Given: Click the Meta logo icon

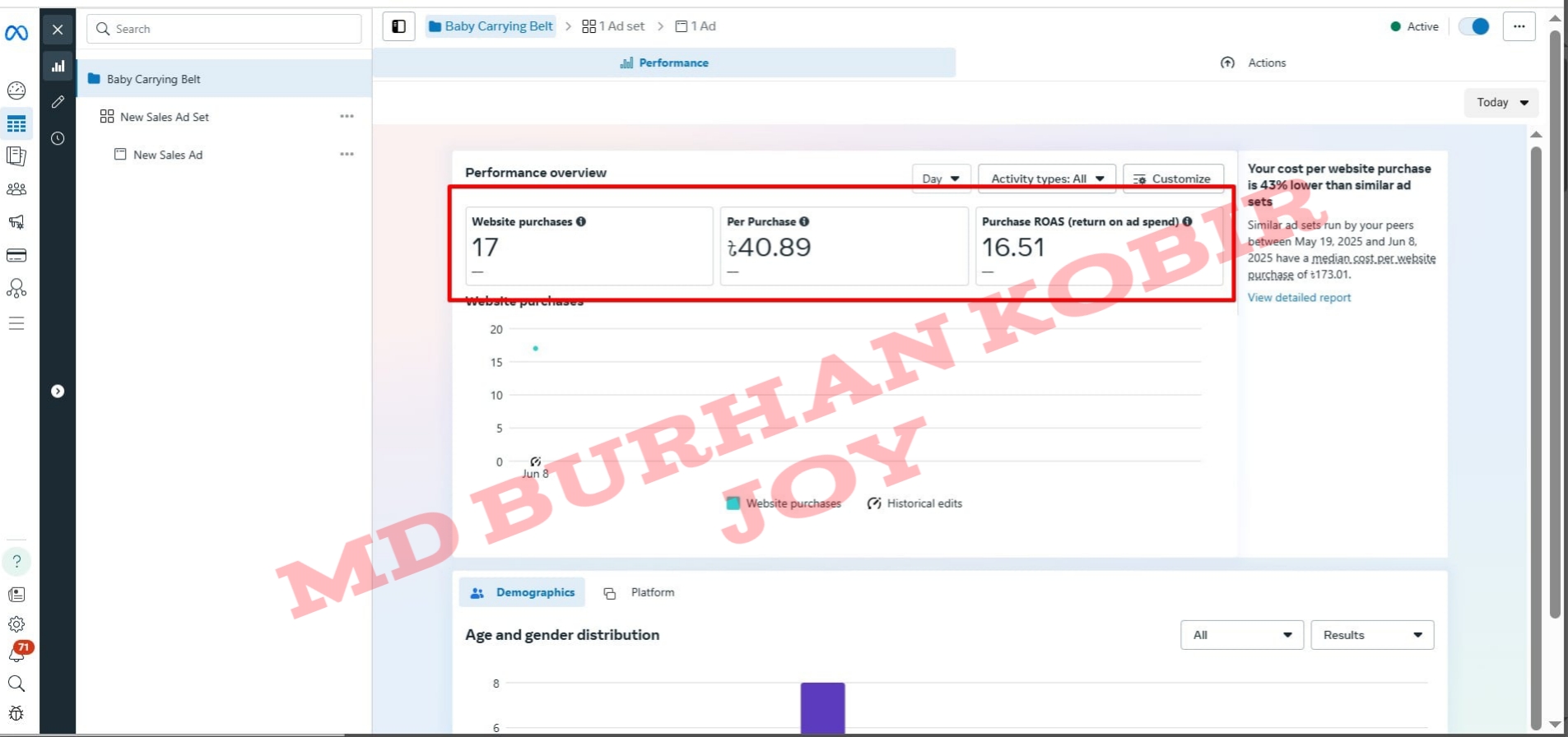Looking at the screenshot, I should [x=16, y=33].
